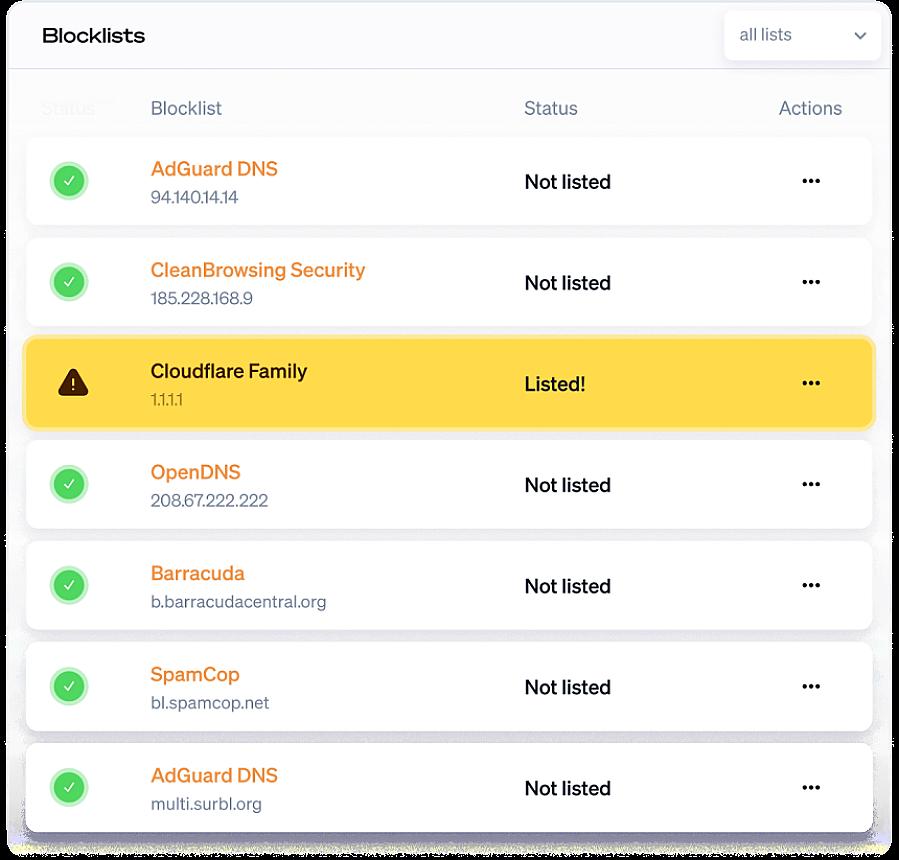This screenshot has width=899, height=860.
Task: Click the green check icon beside Barracuda
Action: tap(69, 585)
